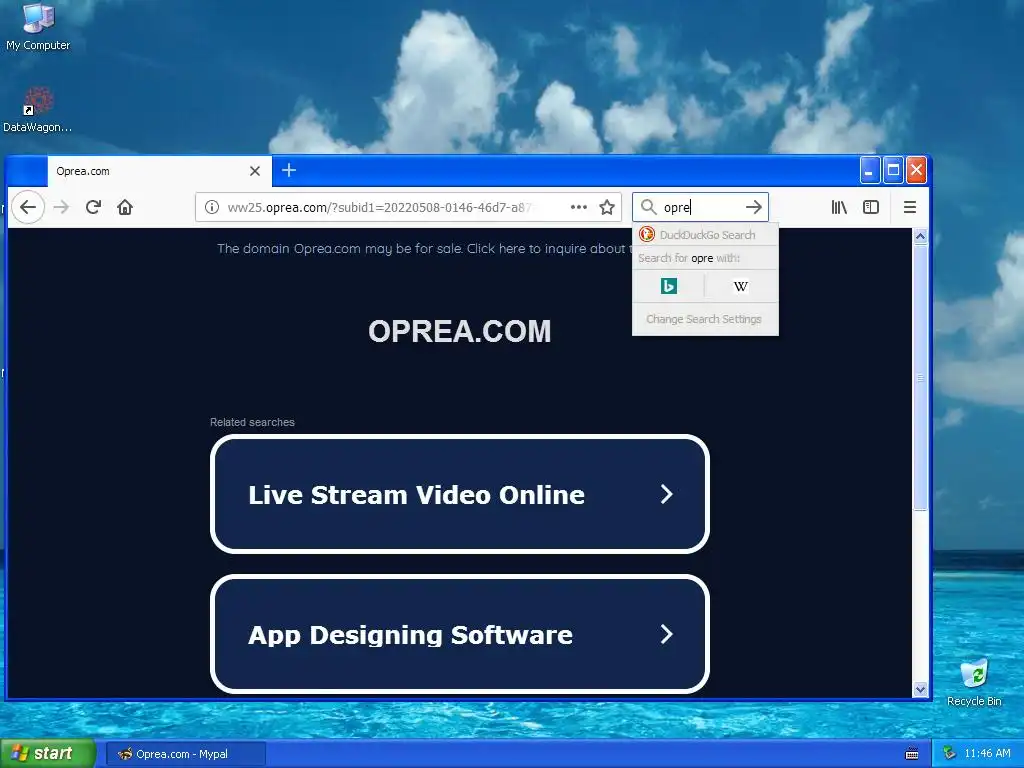Show site information for ww25.oprea.com
1024x768 pixels.
point(212,207)
